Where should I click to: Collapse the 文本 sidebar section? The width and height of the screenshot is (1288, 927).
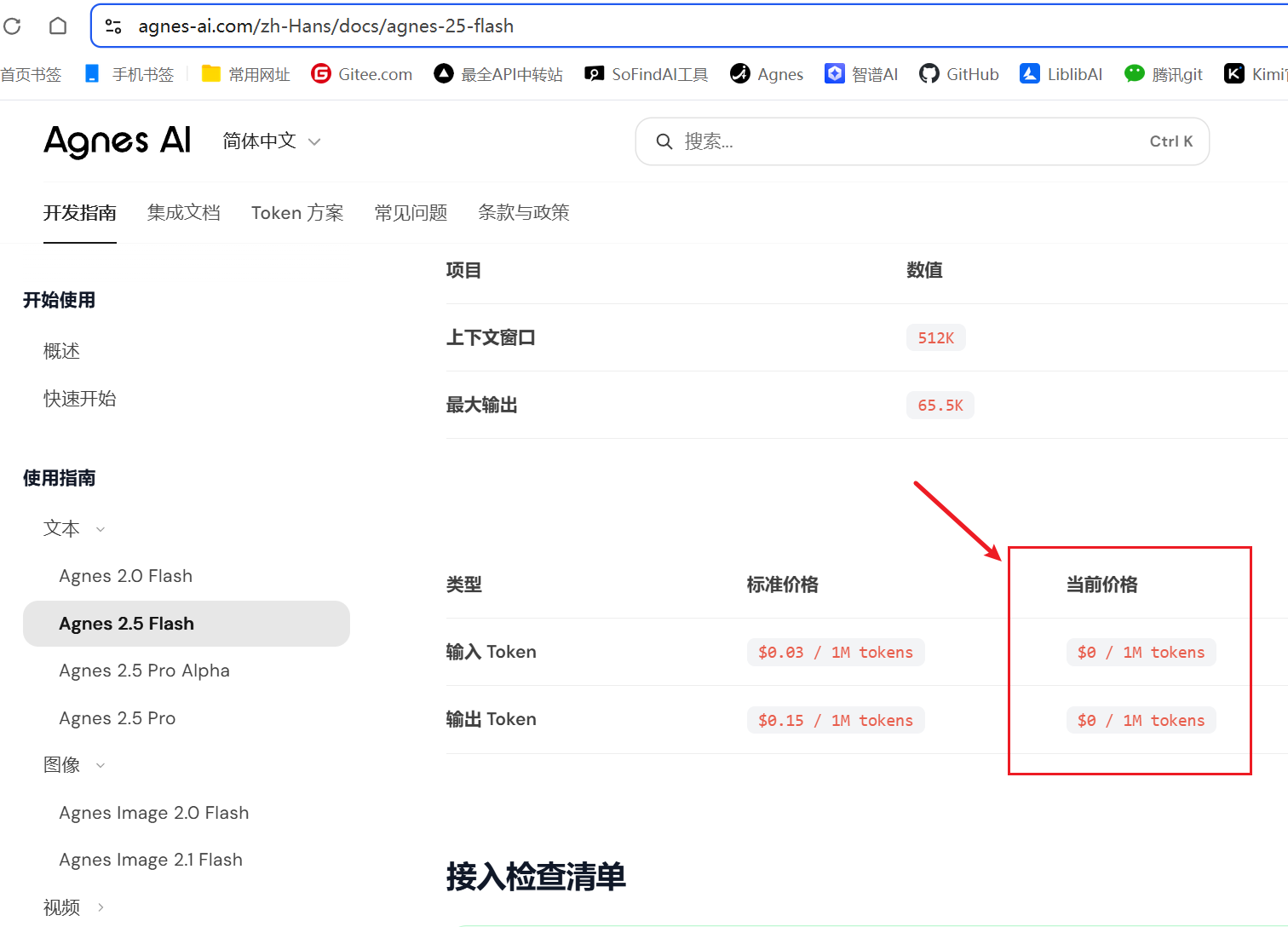pyautogui.click(x=101, y=529)
